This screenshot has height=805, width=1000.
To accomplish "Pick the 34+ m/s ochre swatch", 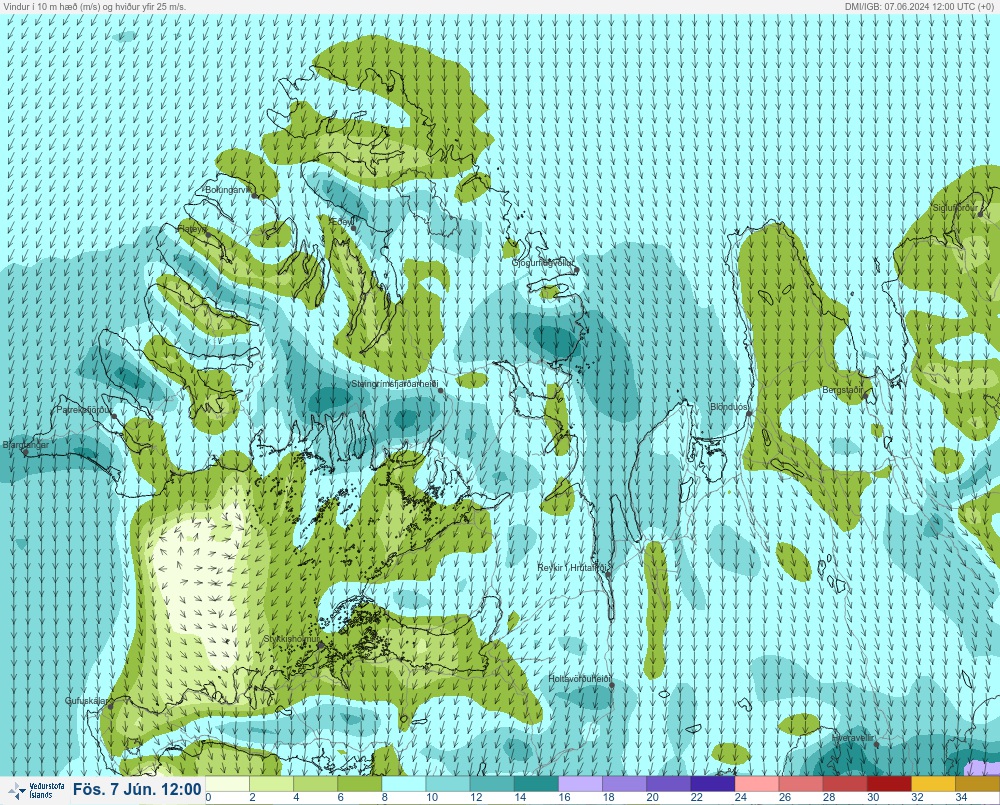I will coord(978,784).
